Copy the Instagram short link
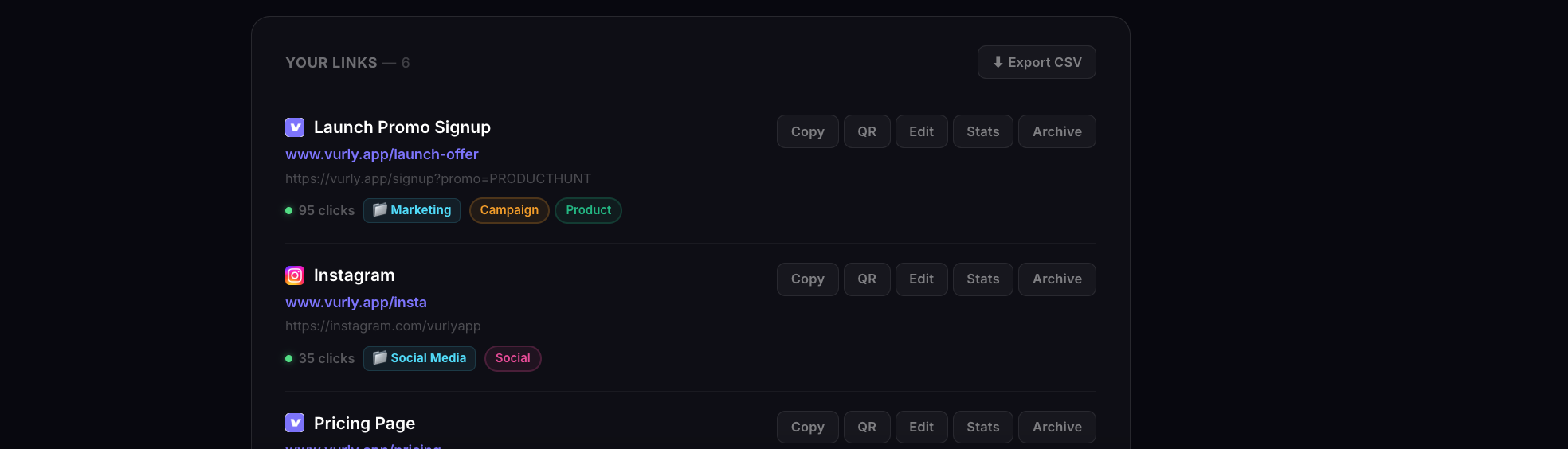Screen dimensions: 1568x449 807,279
